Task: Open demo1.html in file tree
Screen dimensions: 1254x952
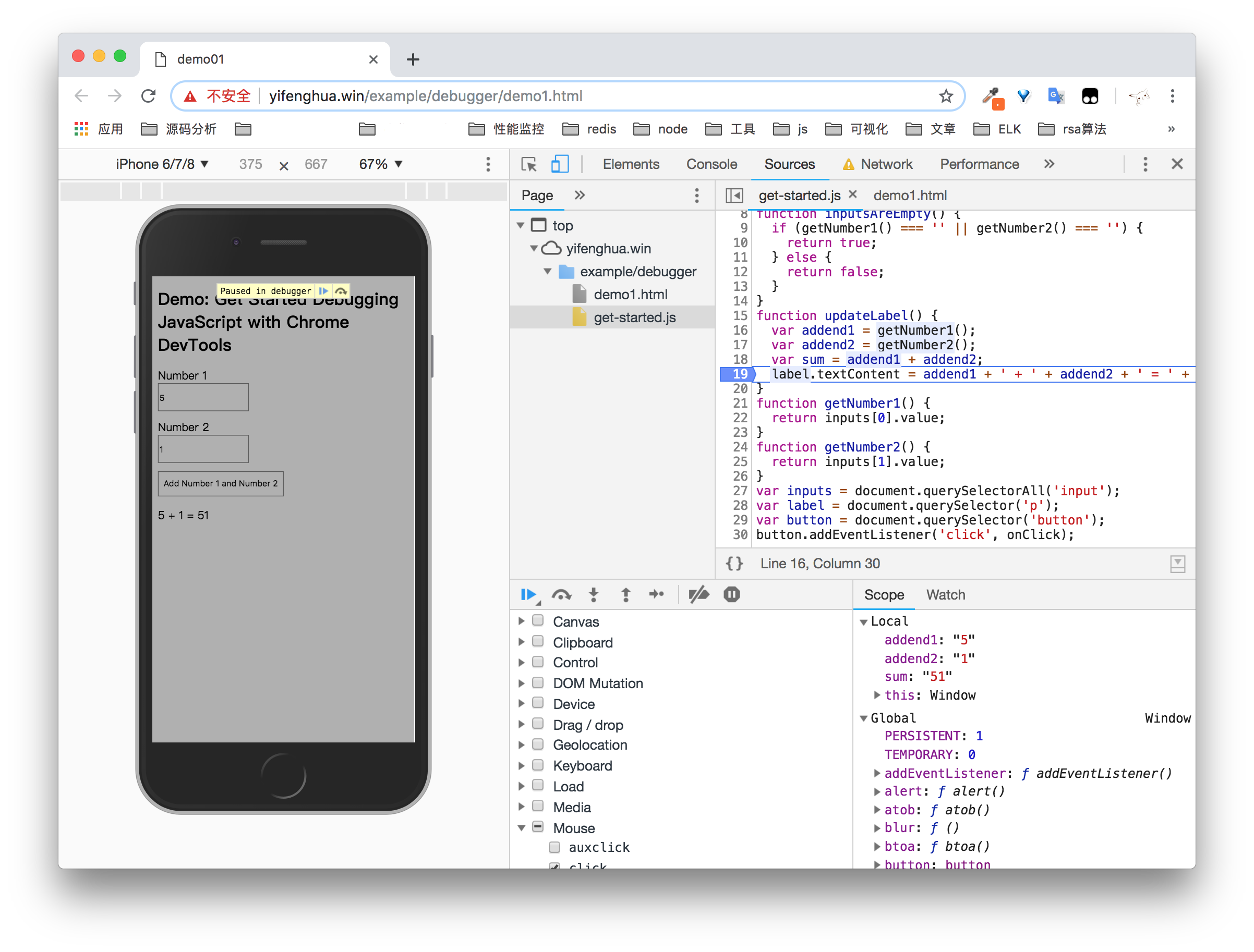Action: click(631, 295)
